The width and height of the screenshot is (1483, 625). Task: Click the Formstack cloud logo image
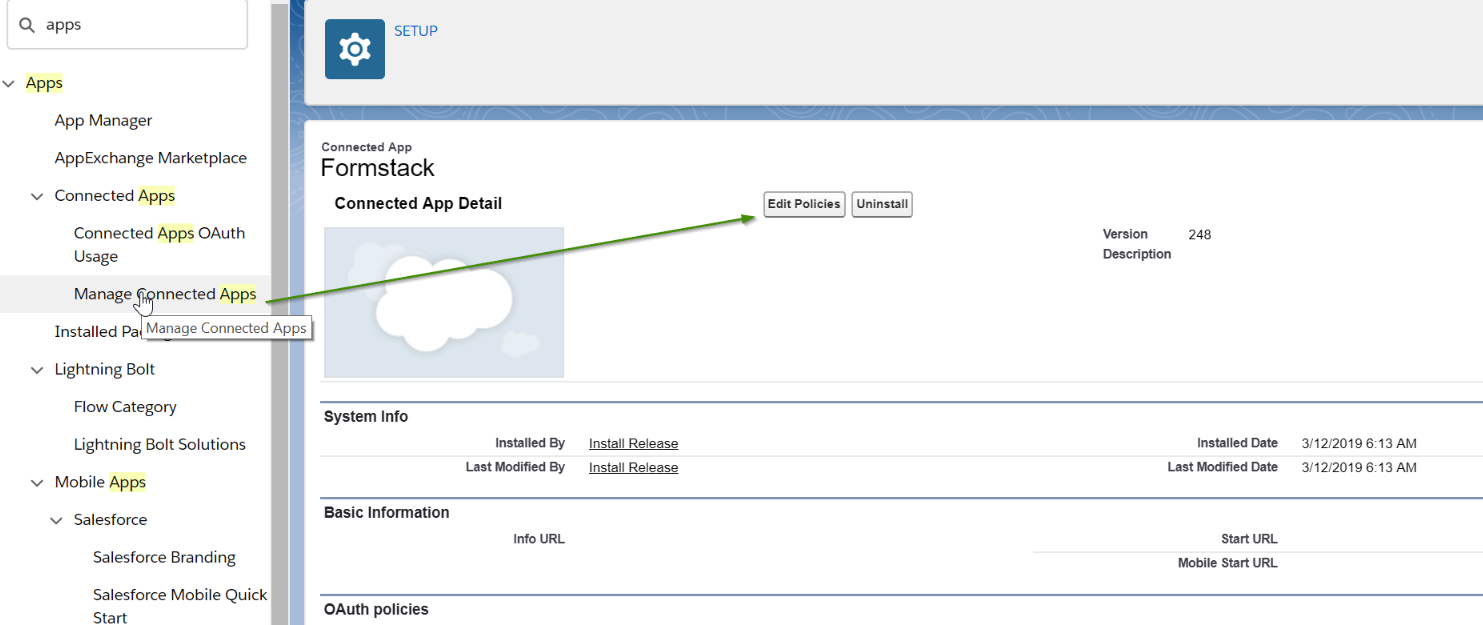pyautogui.click(x=444, y=302)
